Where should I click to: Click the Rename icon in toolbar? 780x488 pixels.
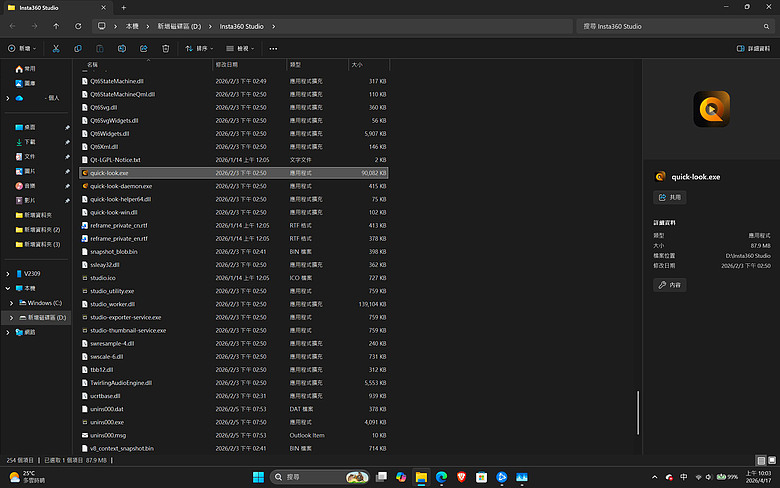point(121,48)
